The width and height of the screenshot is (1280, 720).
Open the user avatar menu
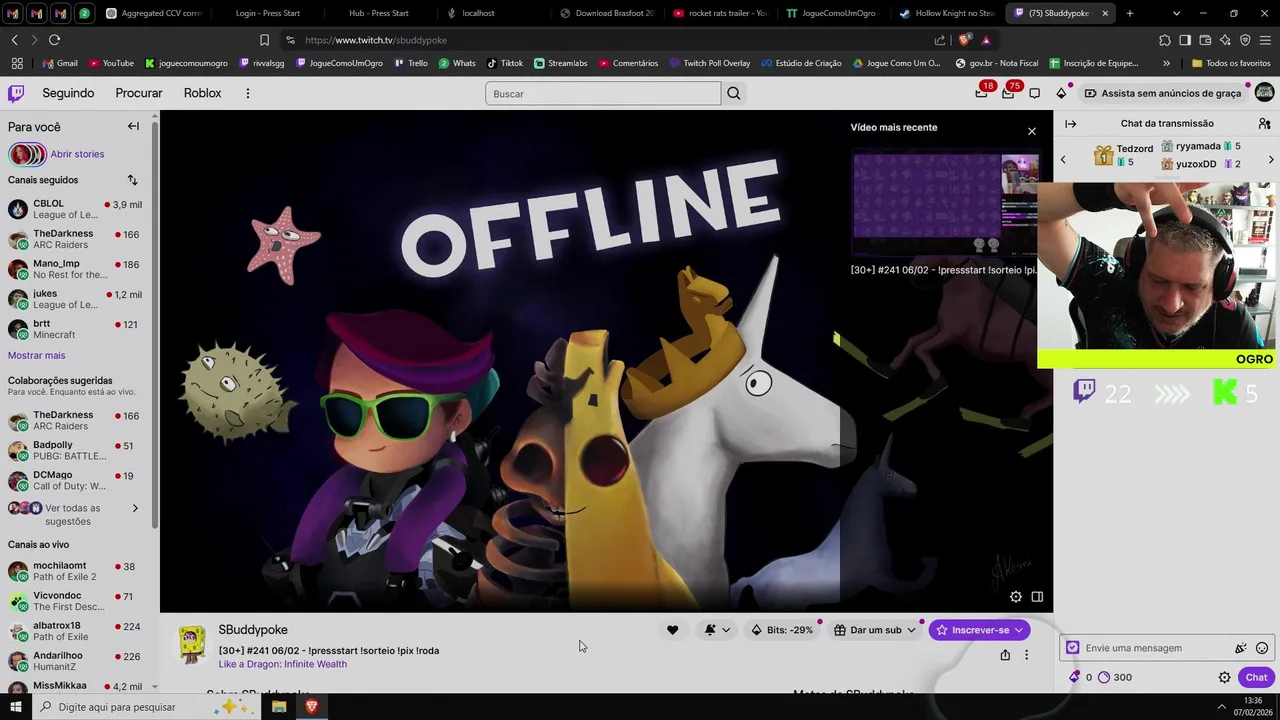1264,93
